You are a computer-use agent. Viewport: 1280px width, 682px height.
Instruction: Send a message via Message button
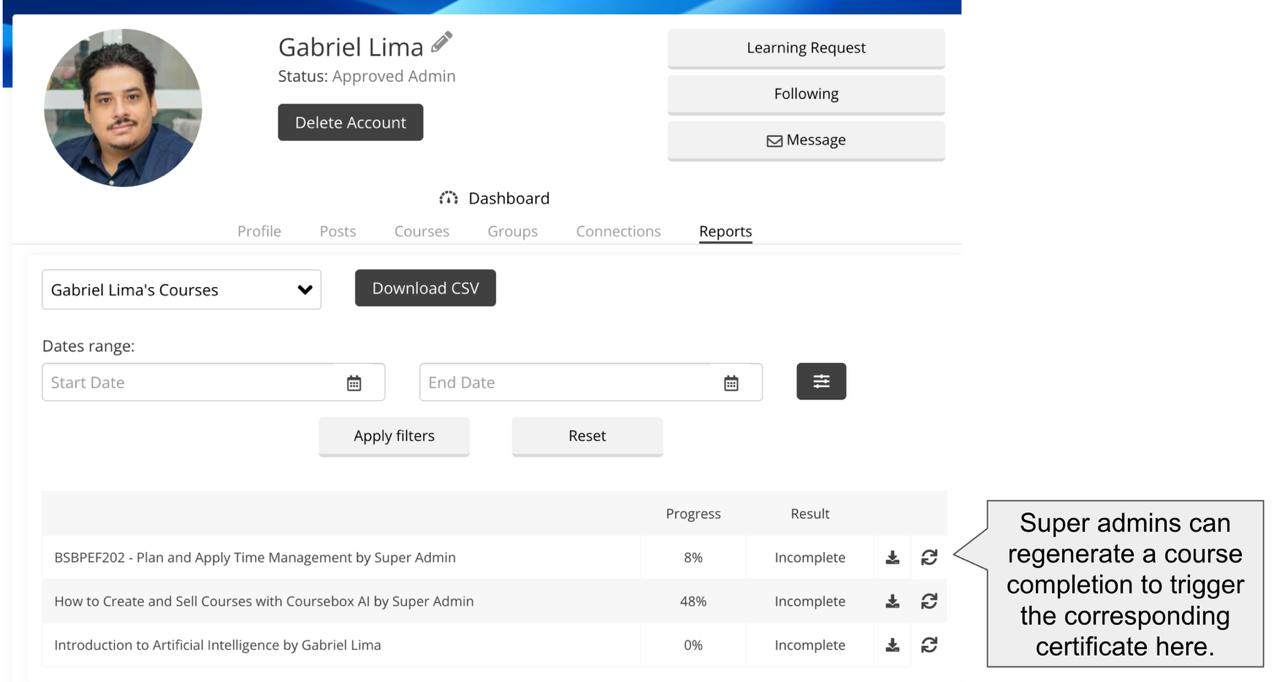click(806, 140)
